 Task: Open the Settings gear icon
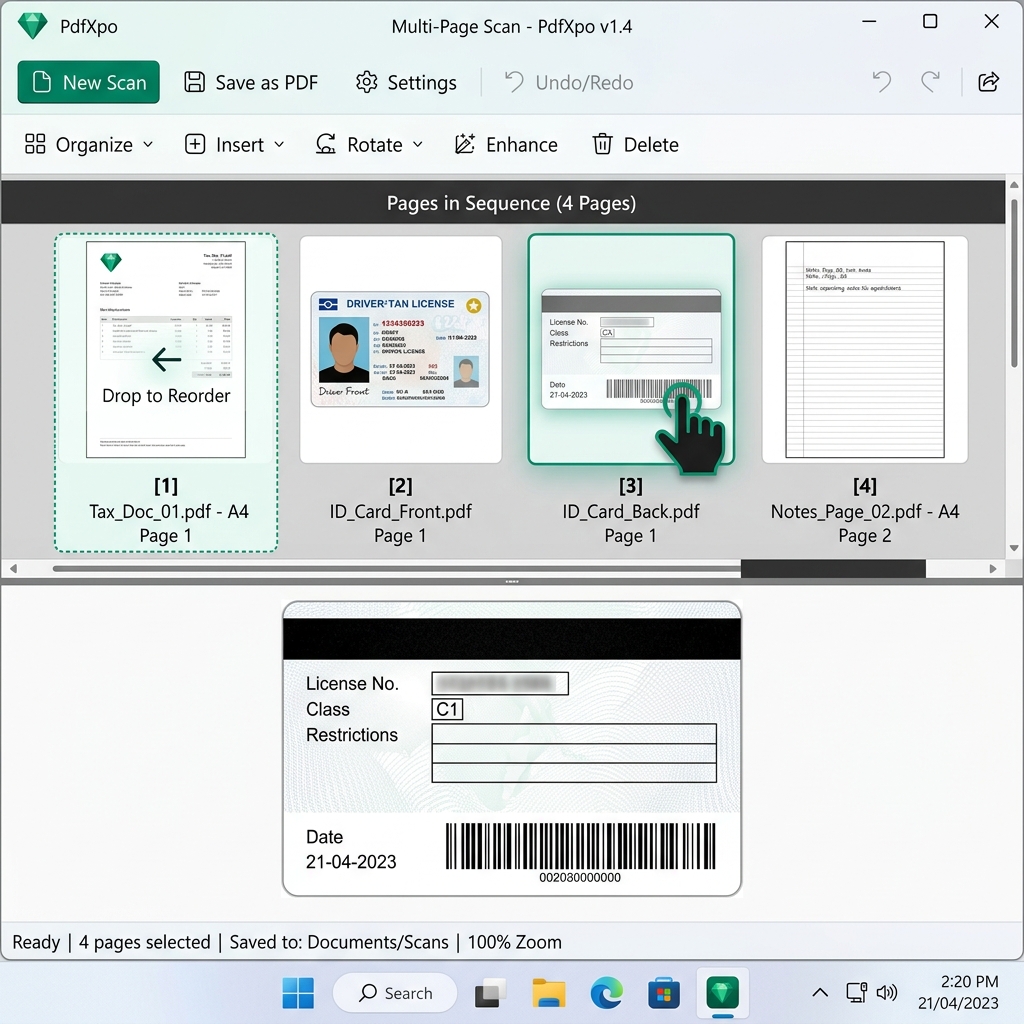(x=368, y=82)
